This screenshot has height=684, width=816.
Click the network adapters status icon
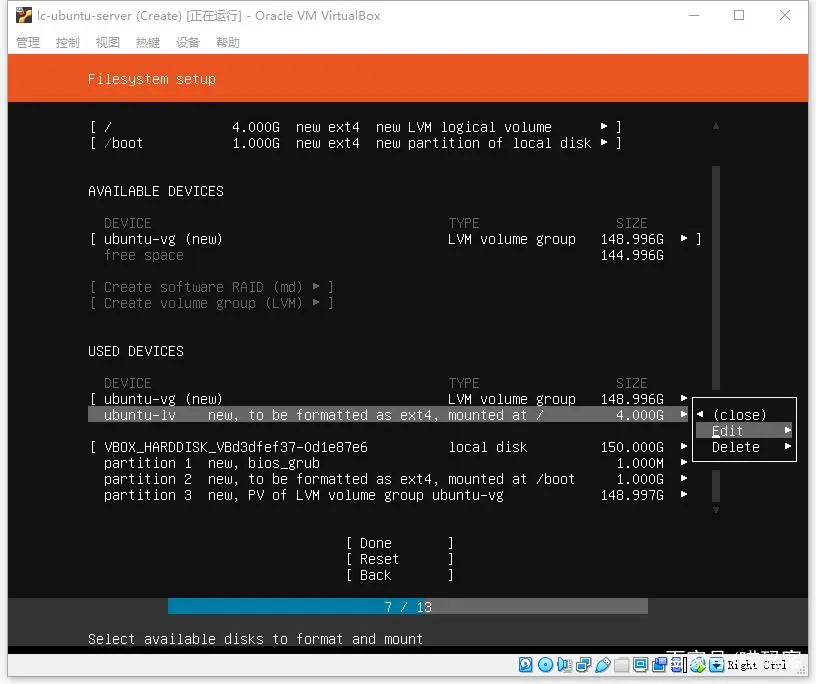583,665
